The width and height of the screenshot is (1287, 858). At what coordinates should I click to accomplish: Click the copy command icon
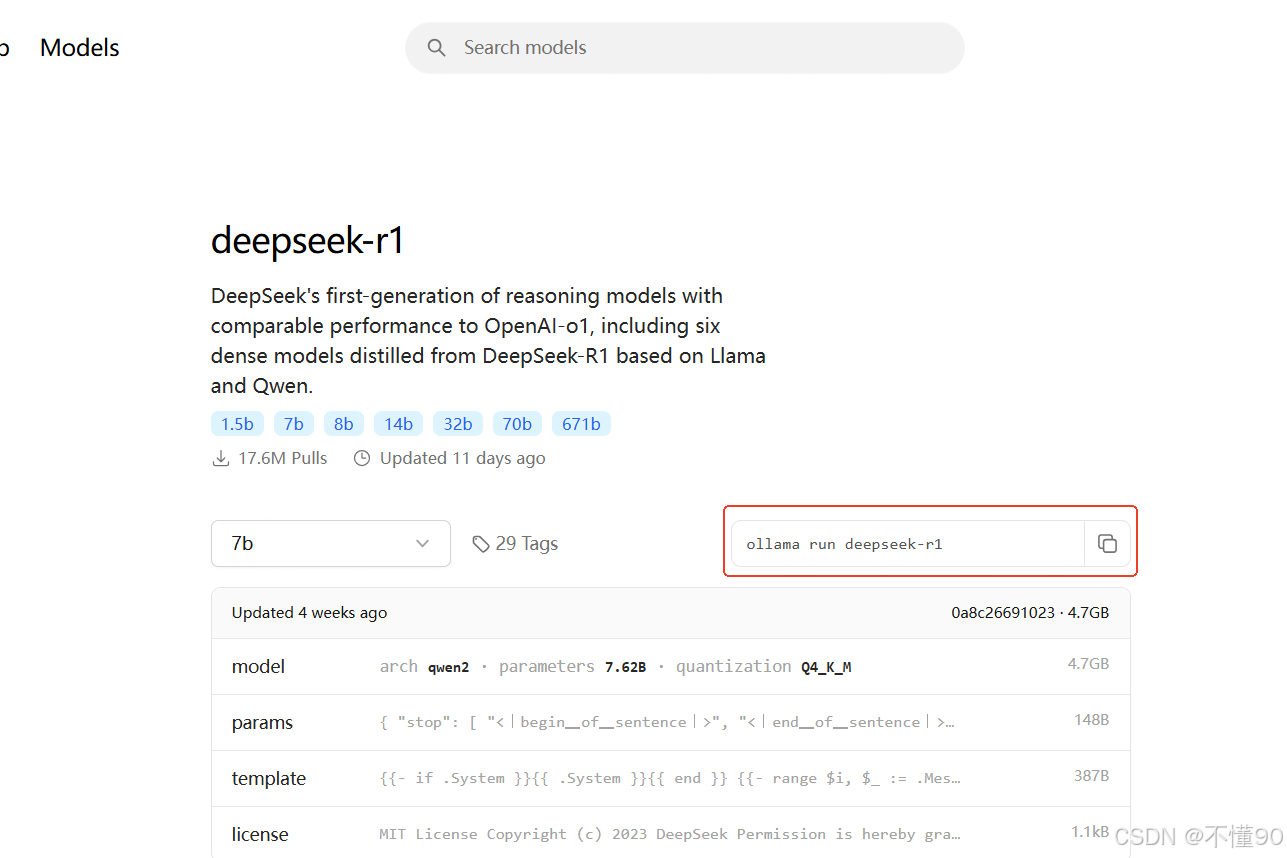tap(1107, 543)
